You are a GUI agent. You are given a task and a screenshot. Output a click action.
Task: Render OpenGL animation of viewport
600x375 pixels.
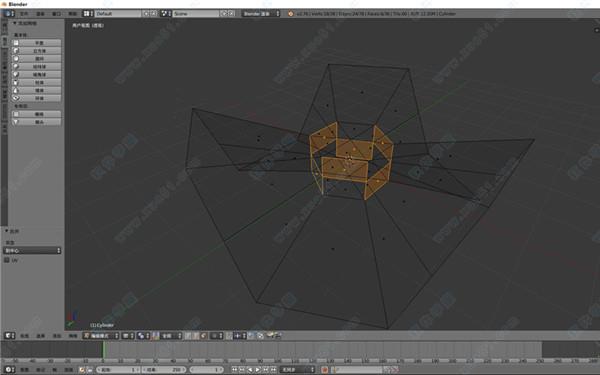click(x=279, y=336)
